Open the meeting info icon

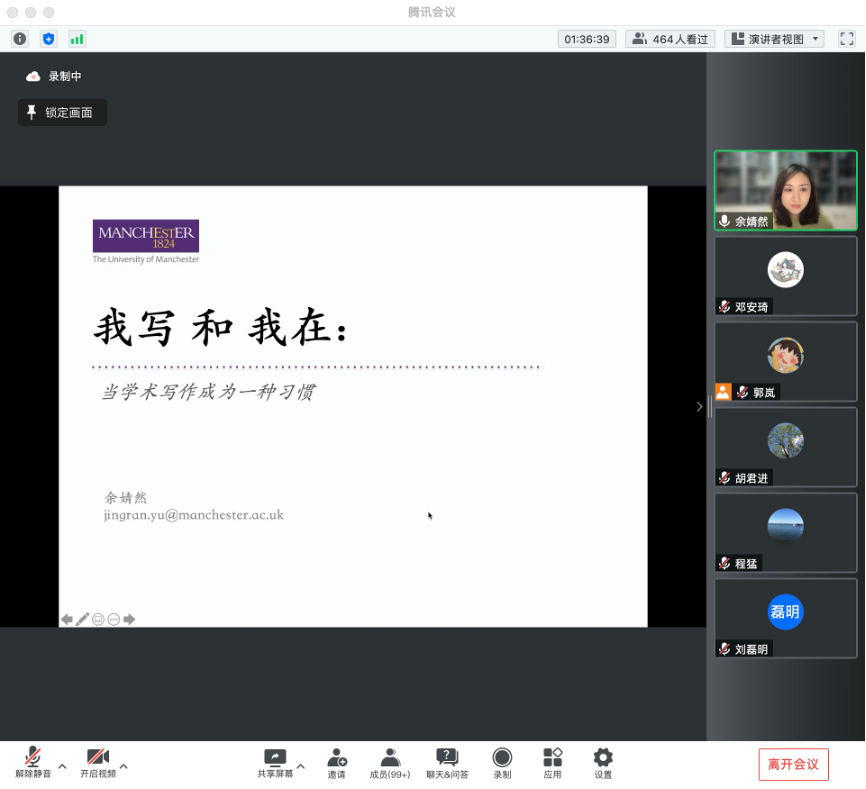tap(20, 39)
